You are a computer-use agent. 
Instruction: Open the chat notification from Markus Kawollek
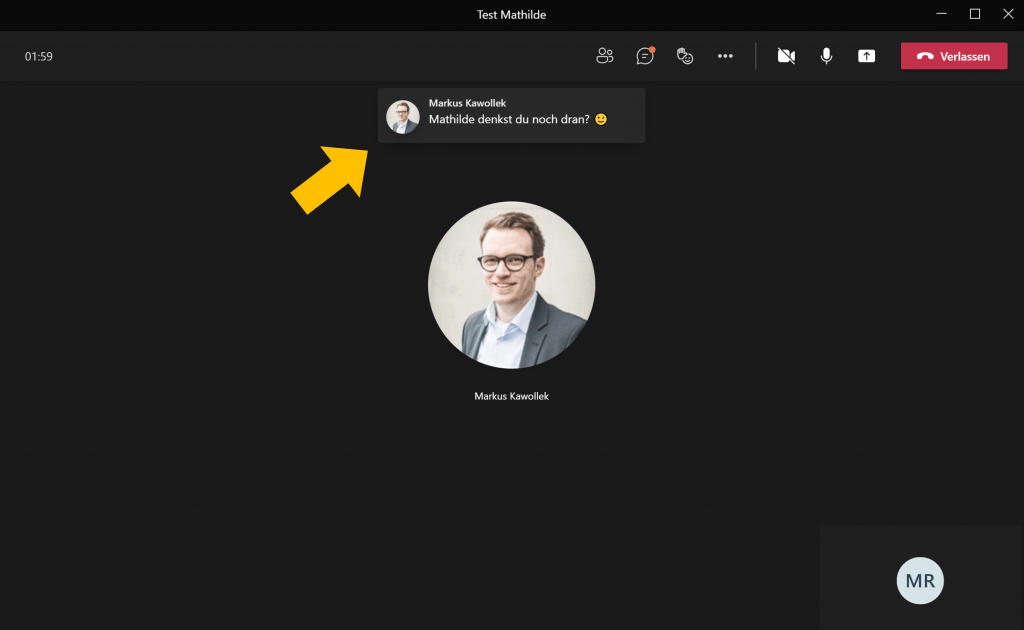(511, 115)
